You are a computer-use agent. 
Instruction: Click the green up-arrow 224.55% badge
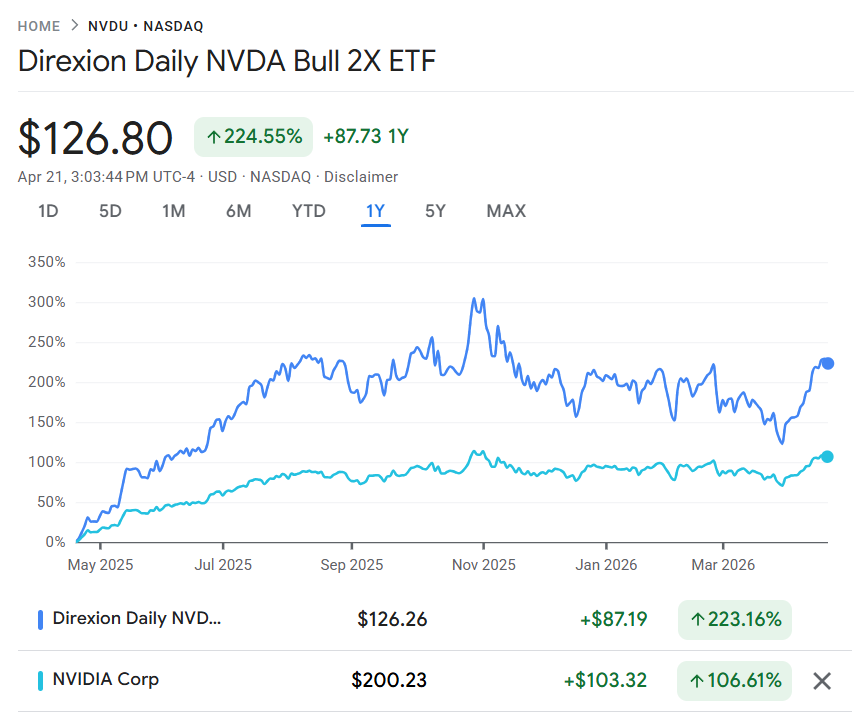tap(253, 137)
